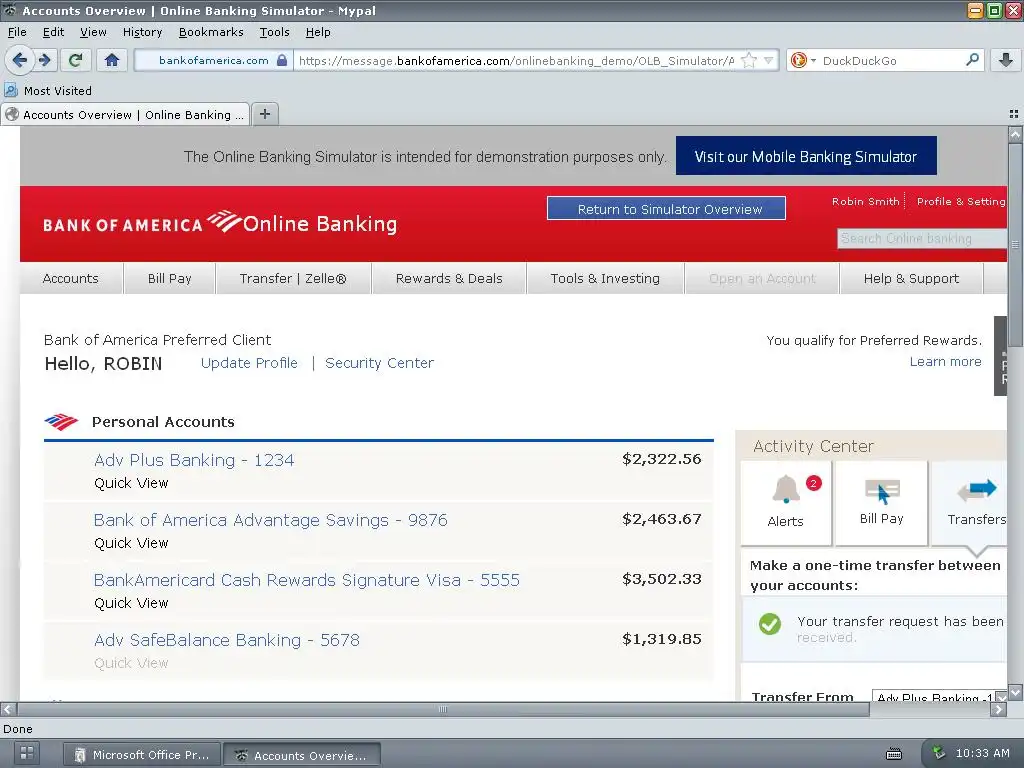Screen dimensions: 1024x768
Task: Open Bill Pay in Activity Center
Action: [x=881, y=502]
